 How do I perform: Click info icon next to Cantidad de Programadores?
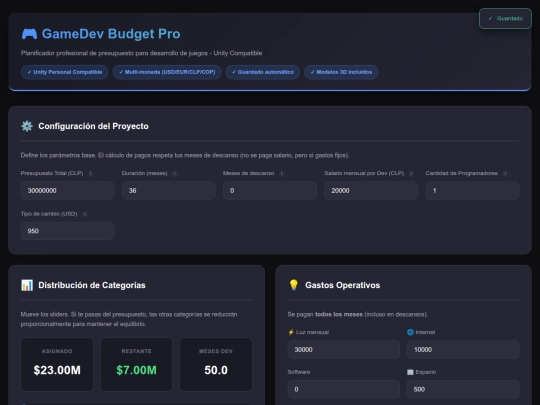(x=505, y=173)
